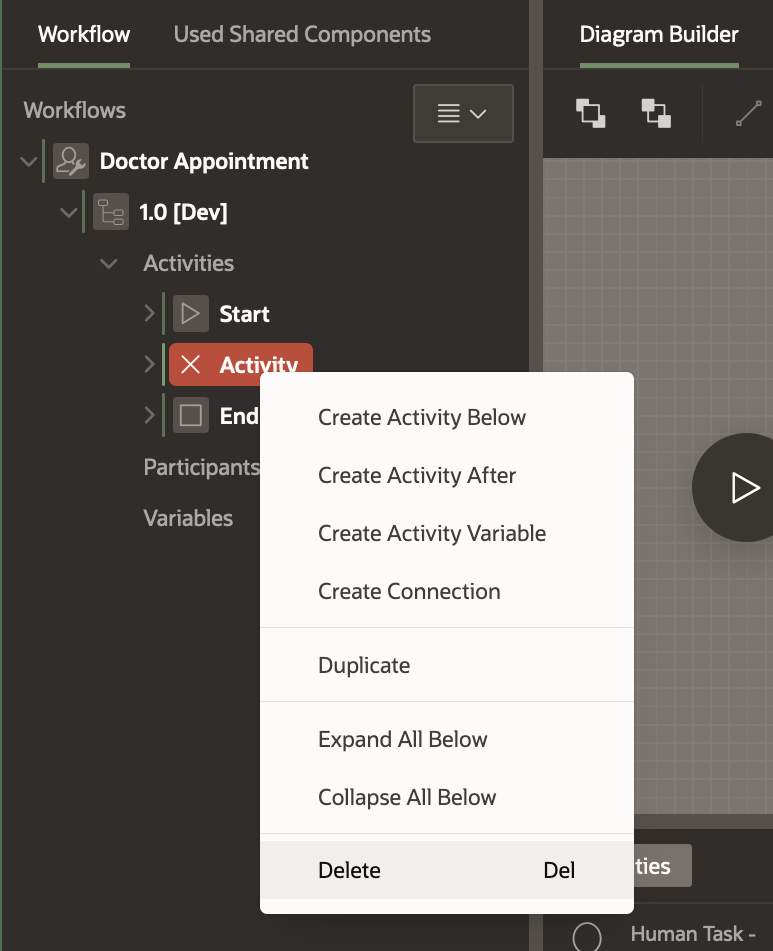The image size is (773, 951).
Task: Click the connection line tool icon
Action: point(748,113)
